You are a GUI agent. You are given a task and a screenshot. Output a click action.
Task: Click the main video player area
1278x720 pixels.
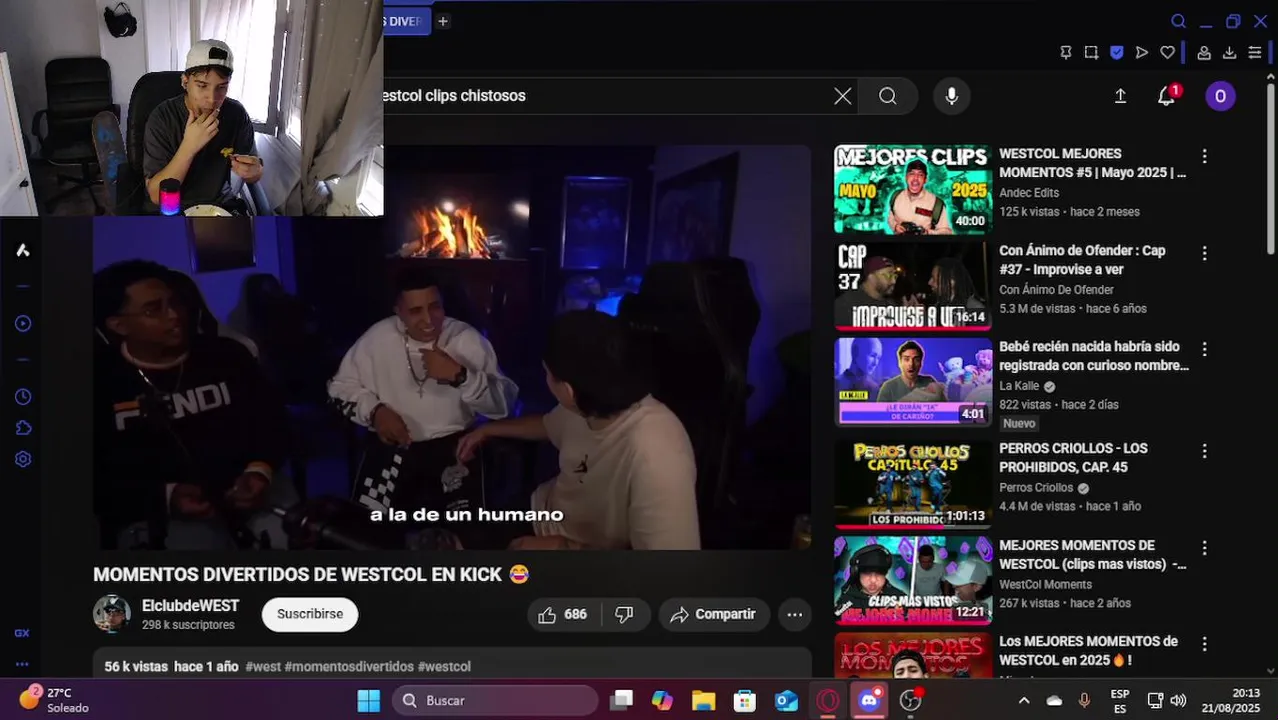click(452, 347)
